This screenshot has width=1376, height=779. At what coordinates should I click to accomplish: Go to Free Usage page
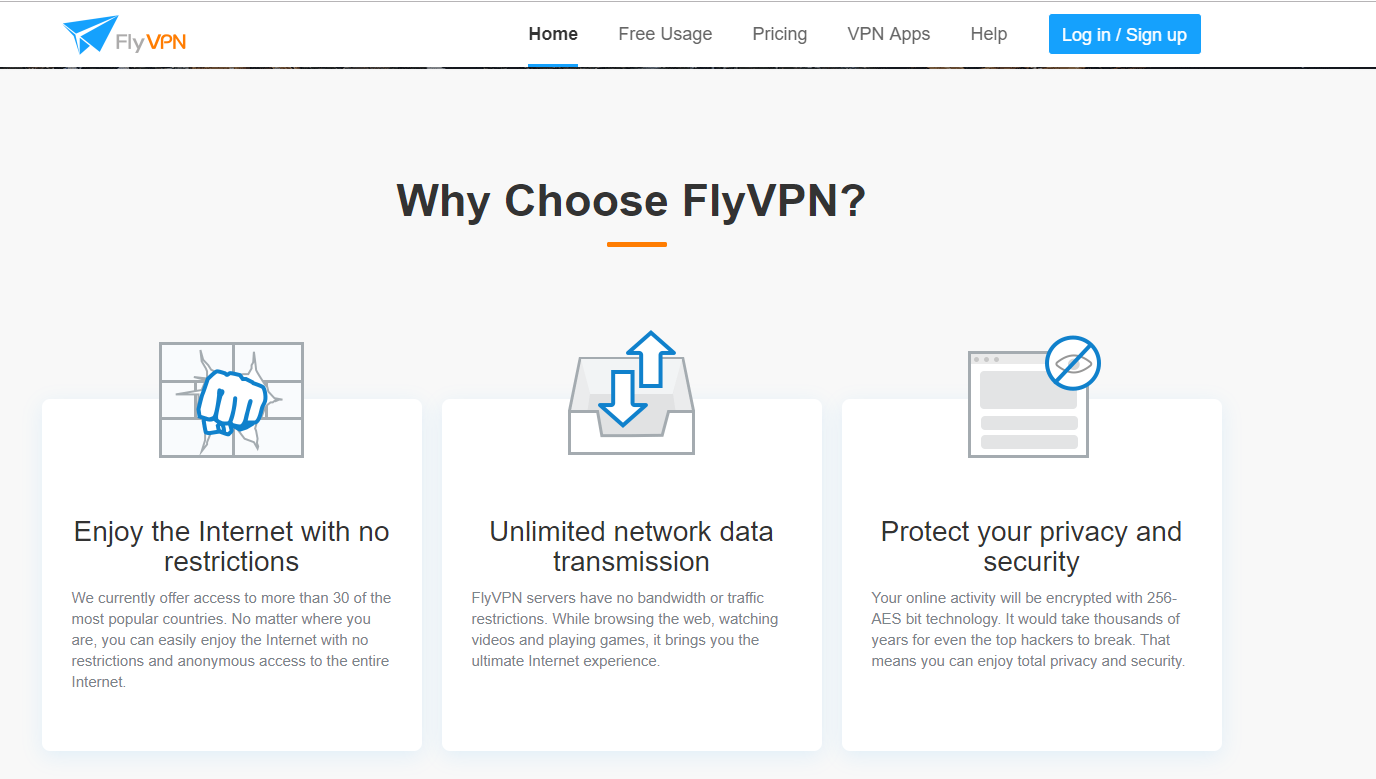click(x=665, y=34)
